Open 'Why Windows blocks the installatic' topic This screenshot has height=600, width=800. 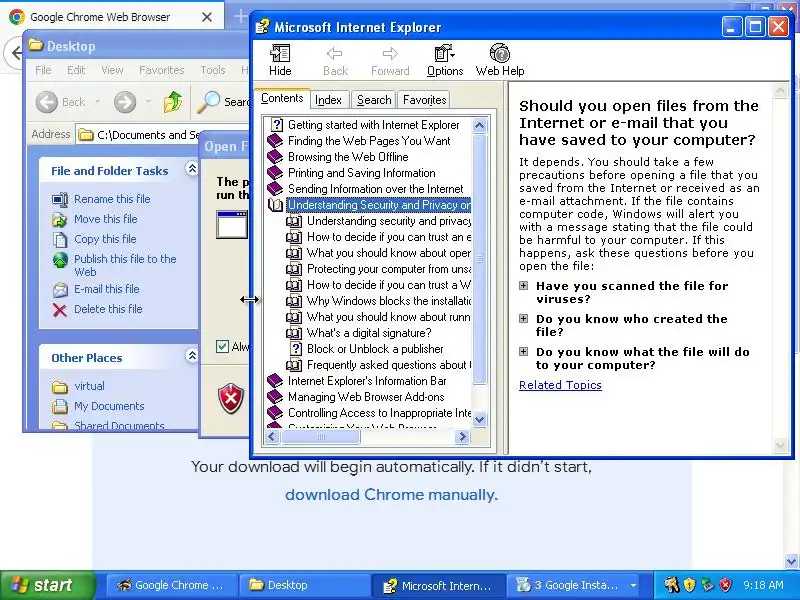pyautogui.click(x=388, y=301)
